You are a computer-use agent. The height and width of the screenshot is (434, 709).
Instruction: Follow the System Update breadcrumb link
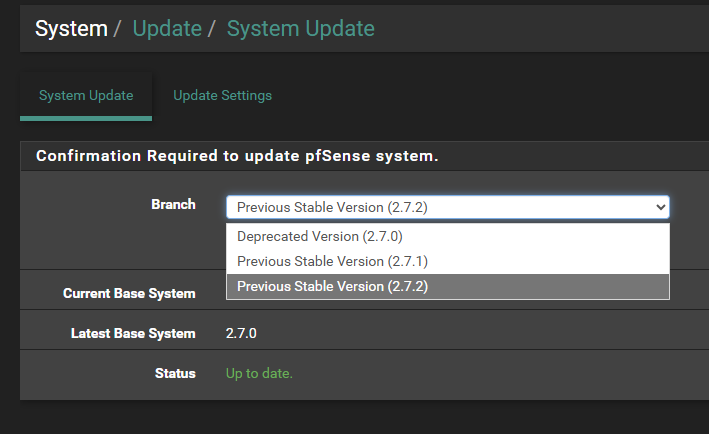(300, 28)
